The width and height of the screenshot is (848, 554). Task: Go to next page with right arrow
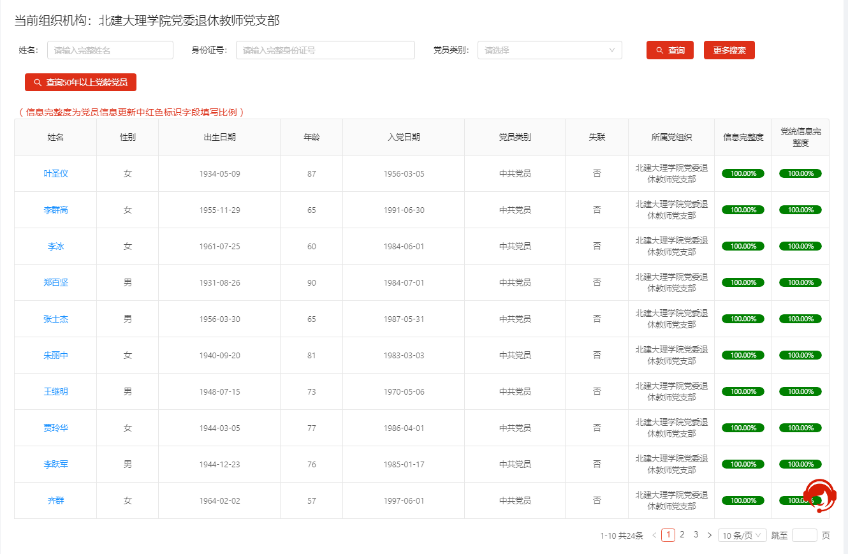709,535
